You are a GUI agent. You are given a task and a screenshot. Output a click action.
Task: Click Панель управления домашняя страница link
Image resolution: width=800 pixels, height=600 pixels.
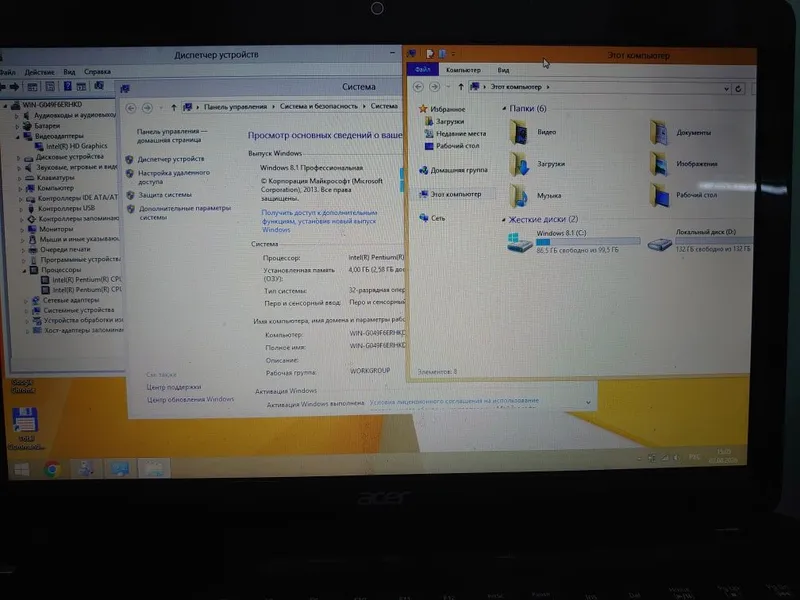pos(171,136)
